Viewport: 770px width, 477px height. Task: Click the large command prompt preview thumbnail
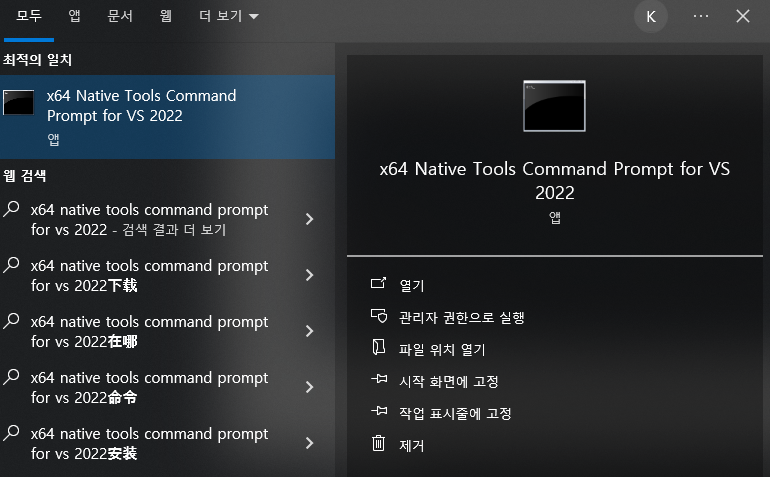pos(554,106)
